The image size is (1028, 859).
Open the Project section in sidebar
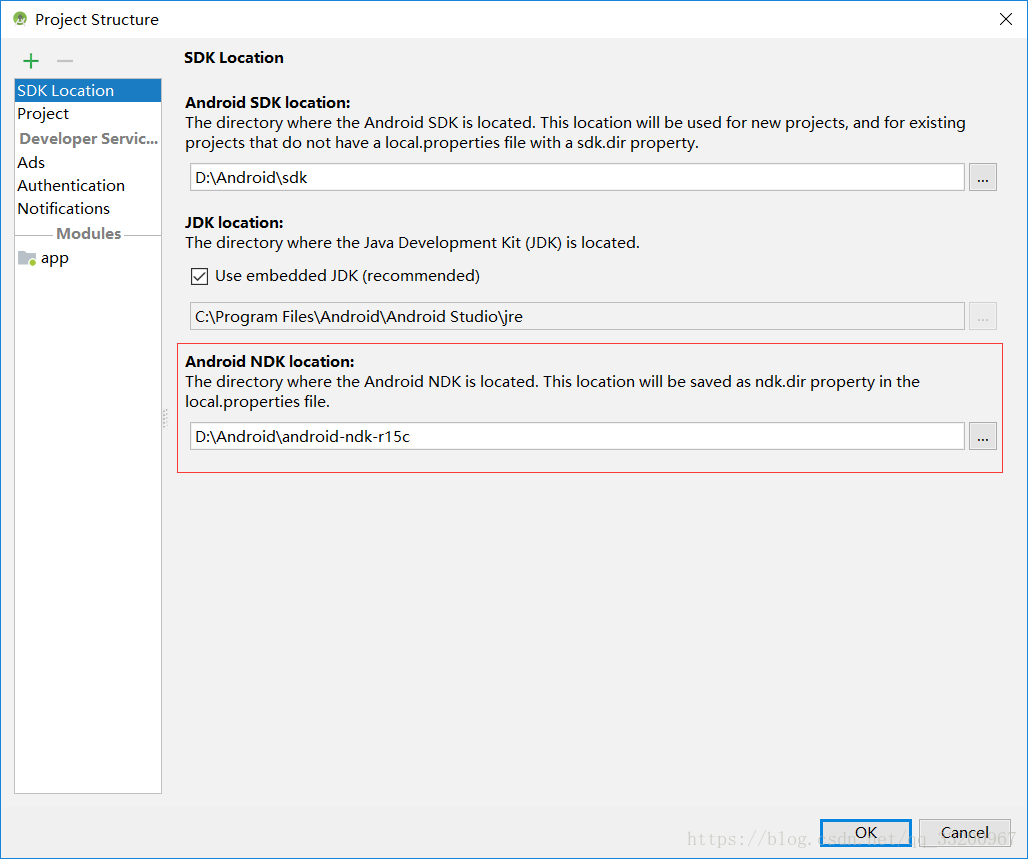pyautogui.click(x=43, y=114)
